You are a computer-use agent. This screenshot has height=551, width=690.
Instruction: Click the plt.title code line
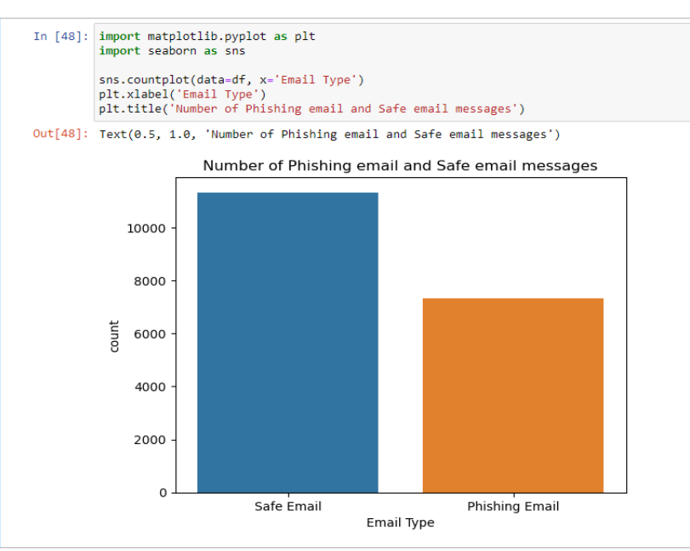pos(312,109)
